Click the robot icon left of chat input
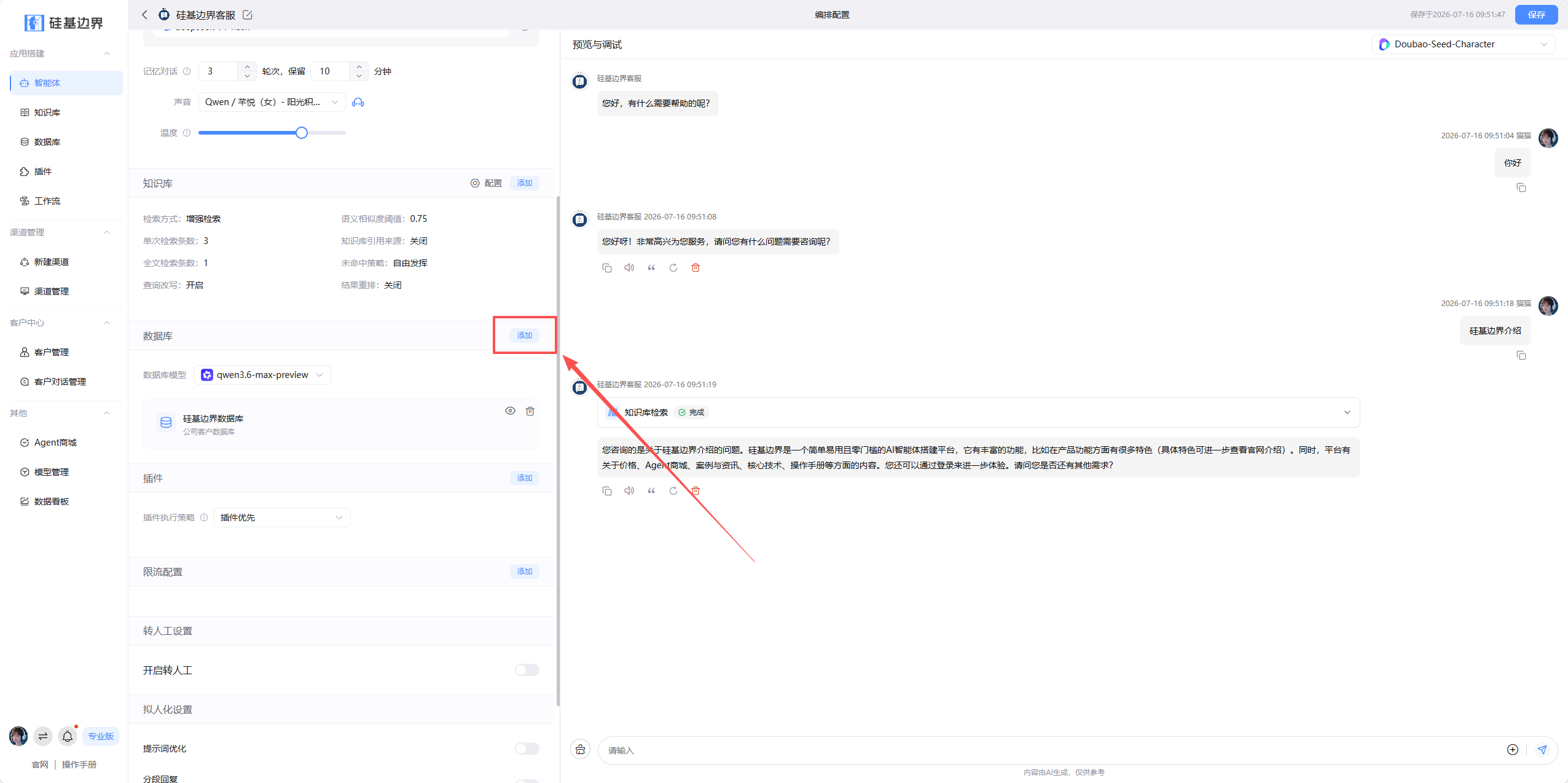Image resolution: width=1568 pixels, height=783 pixels. tap(581, 749)
